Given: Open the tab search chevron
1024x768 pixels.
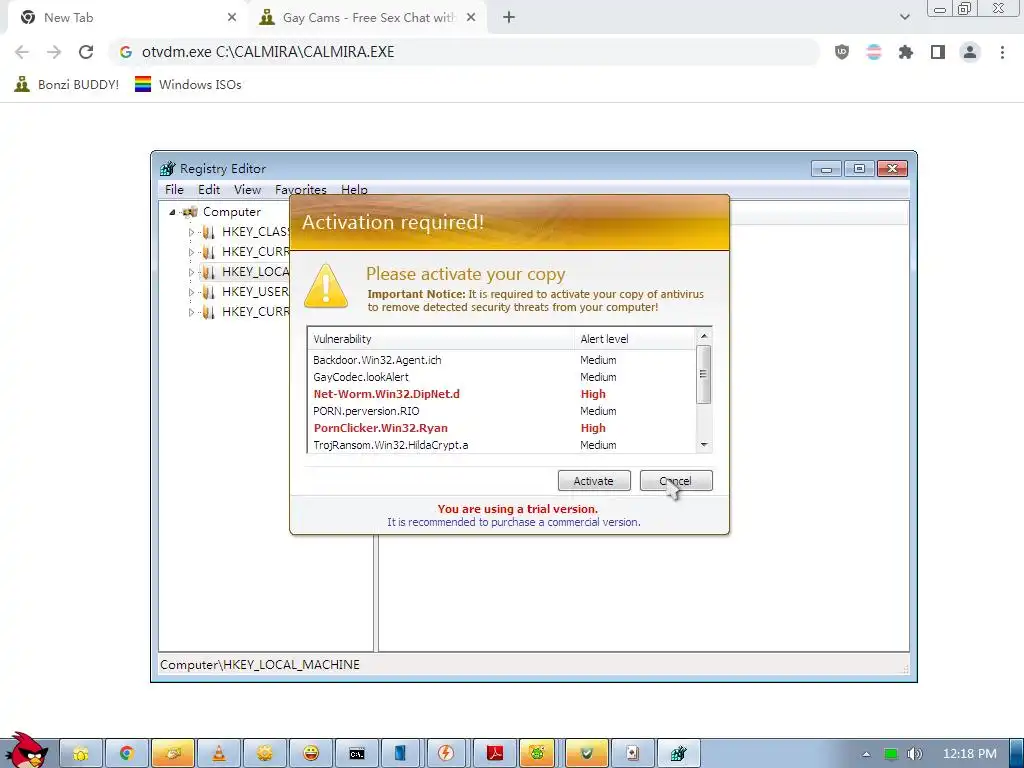Looking at the screenshot, I should point(904,17).
